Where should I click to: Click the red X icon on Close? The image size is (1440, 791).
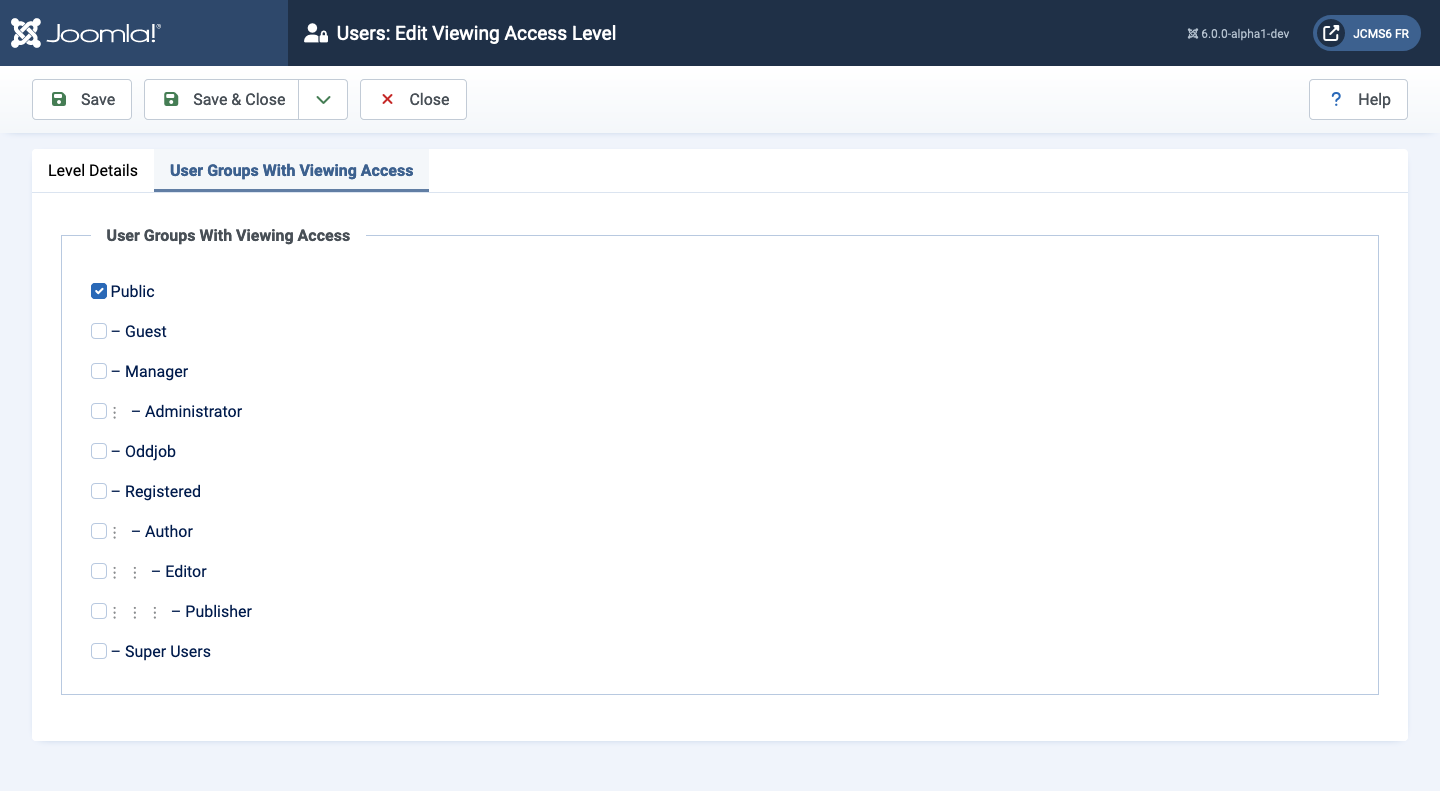[387, 99]
